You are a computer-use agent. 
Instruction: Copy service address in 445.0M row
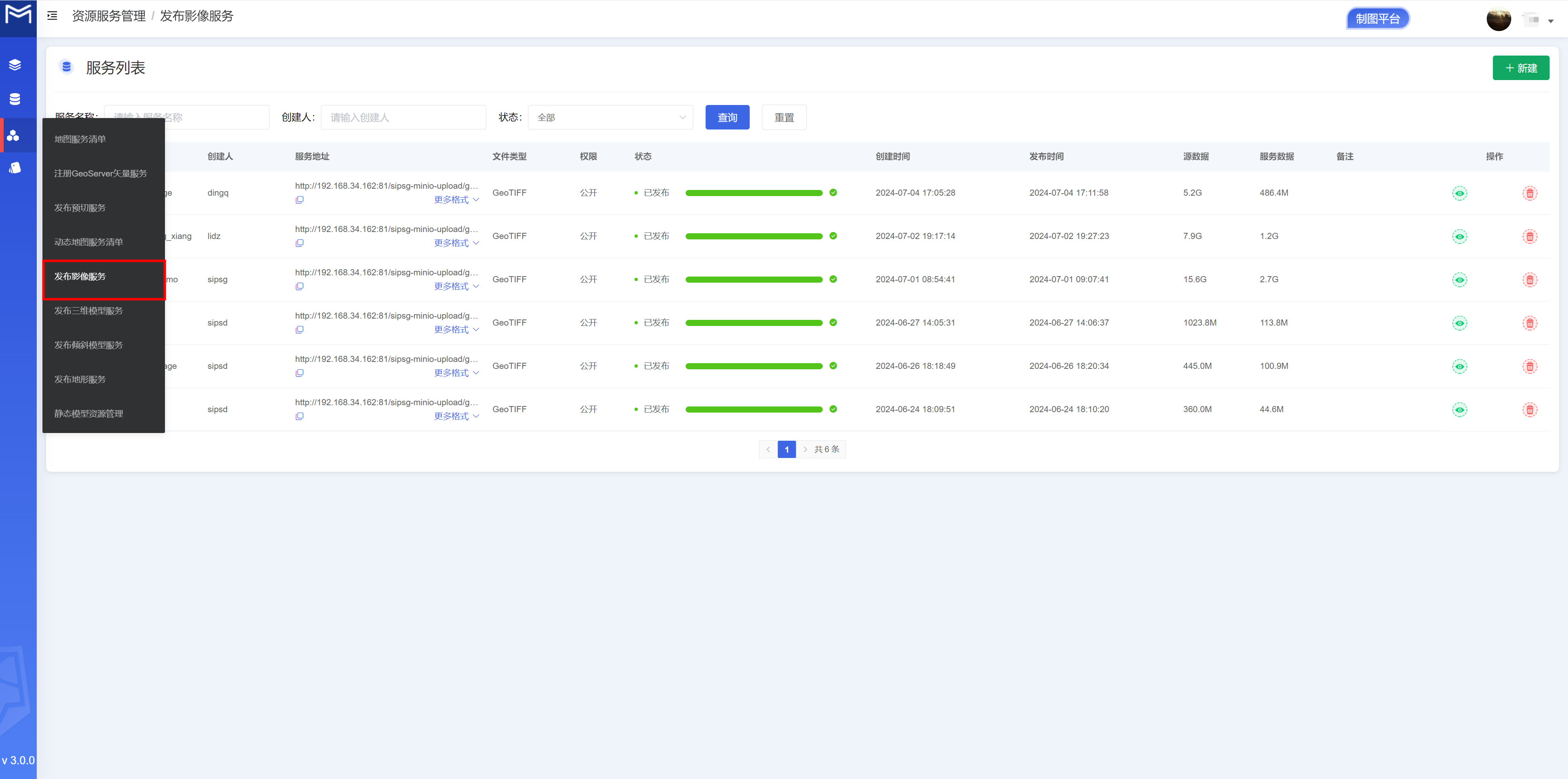(x=299, y=373)
